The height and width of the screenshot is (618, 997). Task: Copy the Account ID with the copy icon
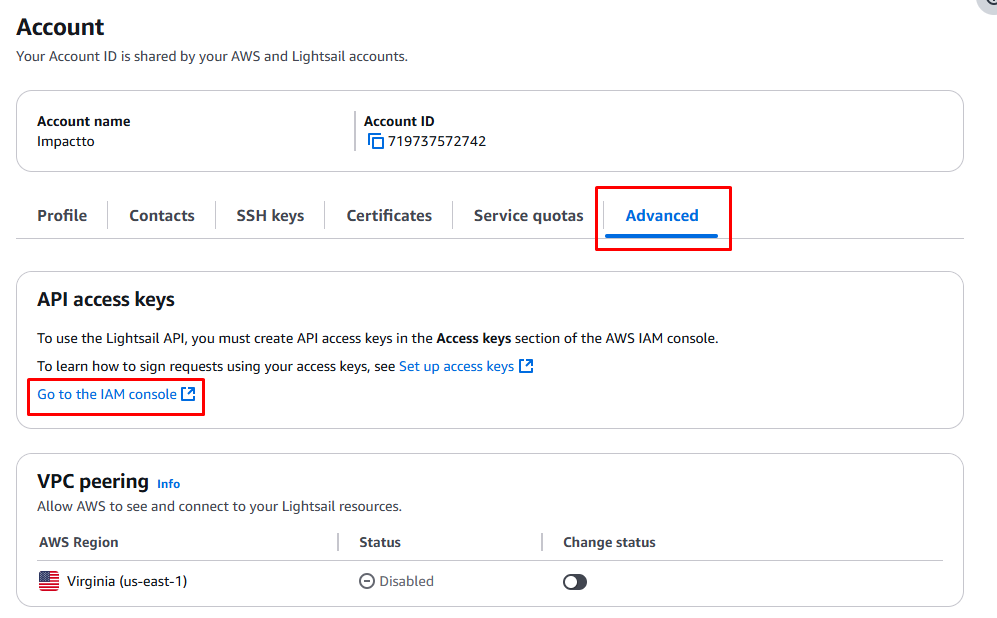(x=376, y=141)
